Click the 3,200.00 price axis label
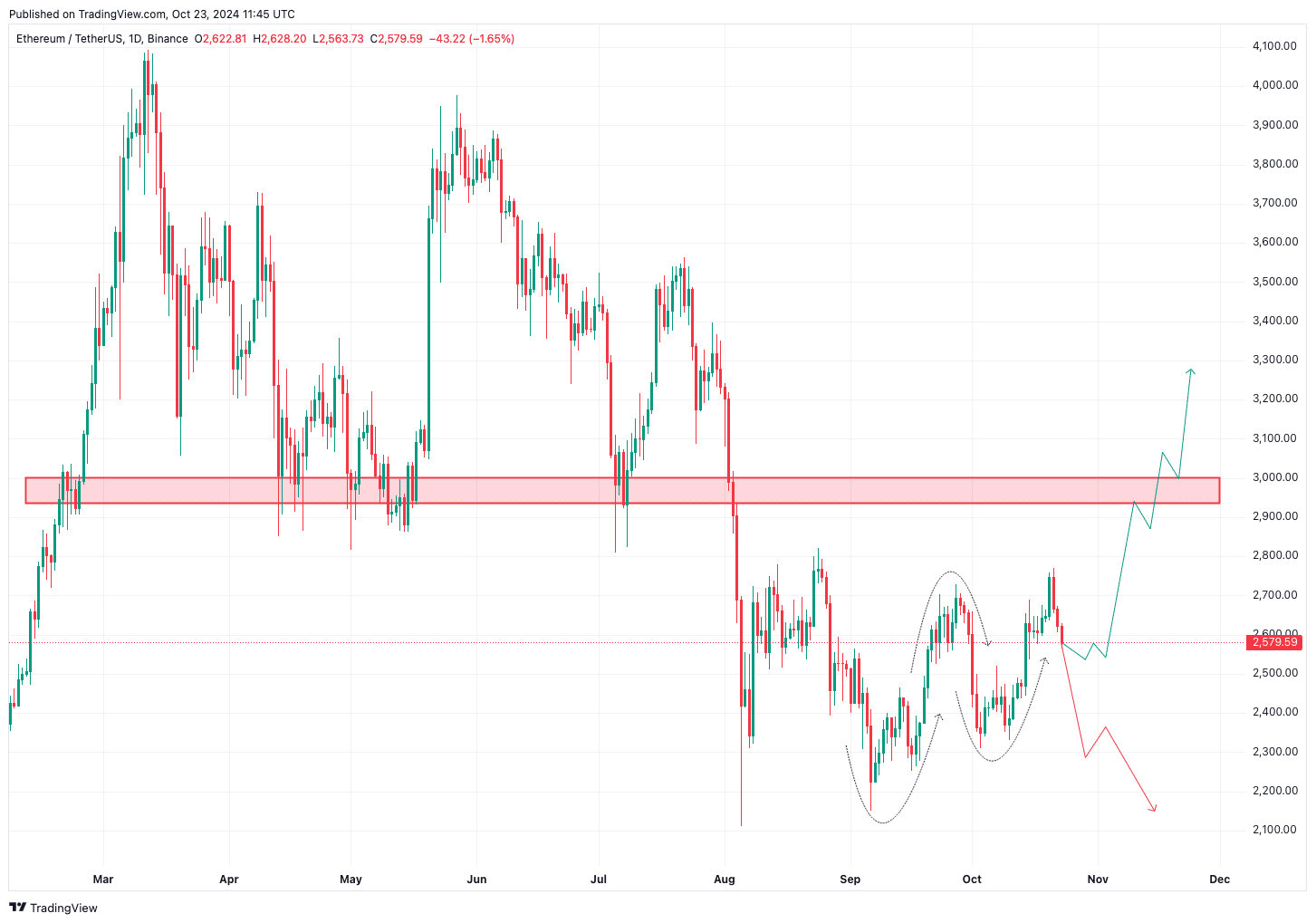The image size is (1316, 923). tap(1275, 399)
